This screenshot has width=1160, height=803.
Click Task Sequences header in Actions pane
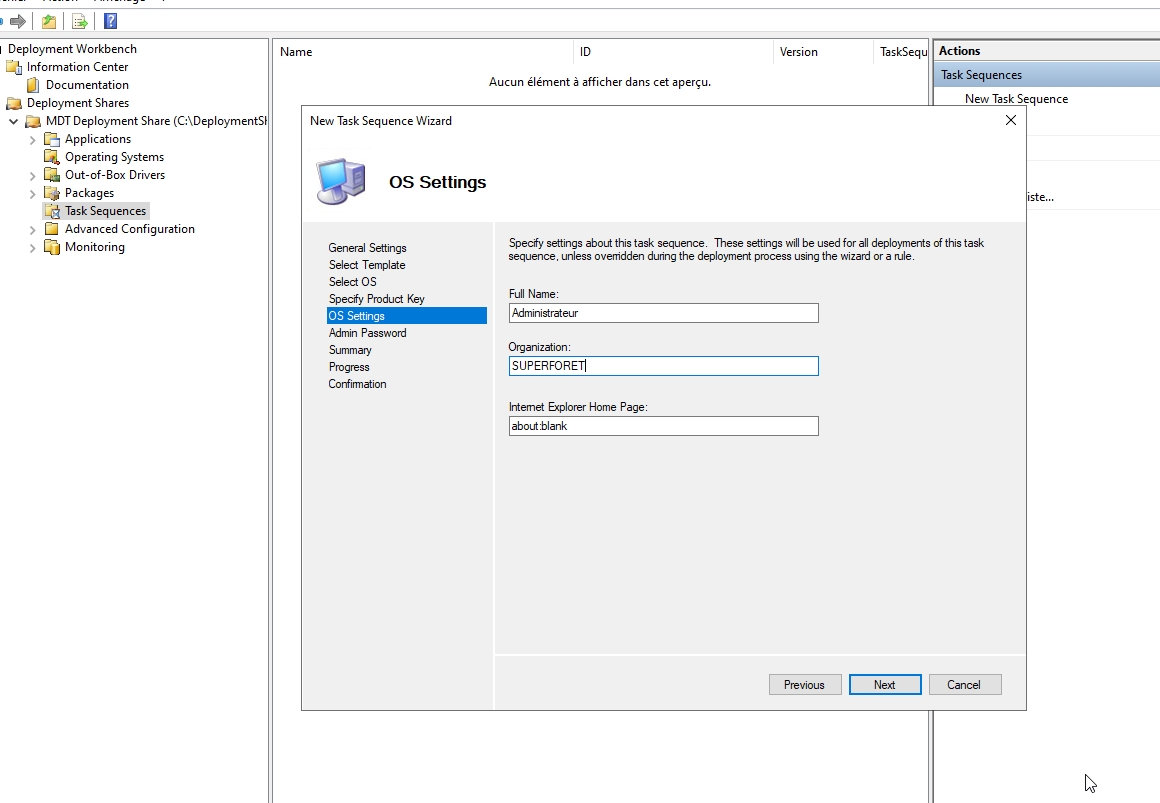pyautogui.click(x=1046, y=75)
